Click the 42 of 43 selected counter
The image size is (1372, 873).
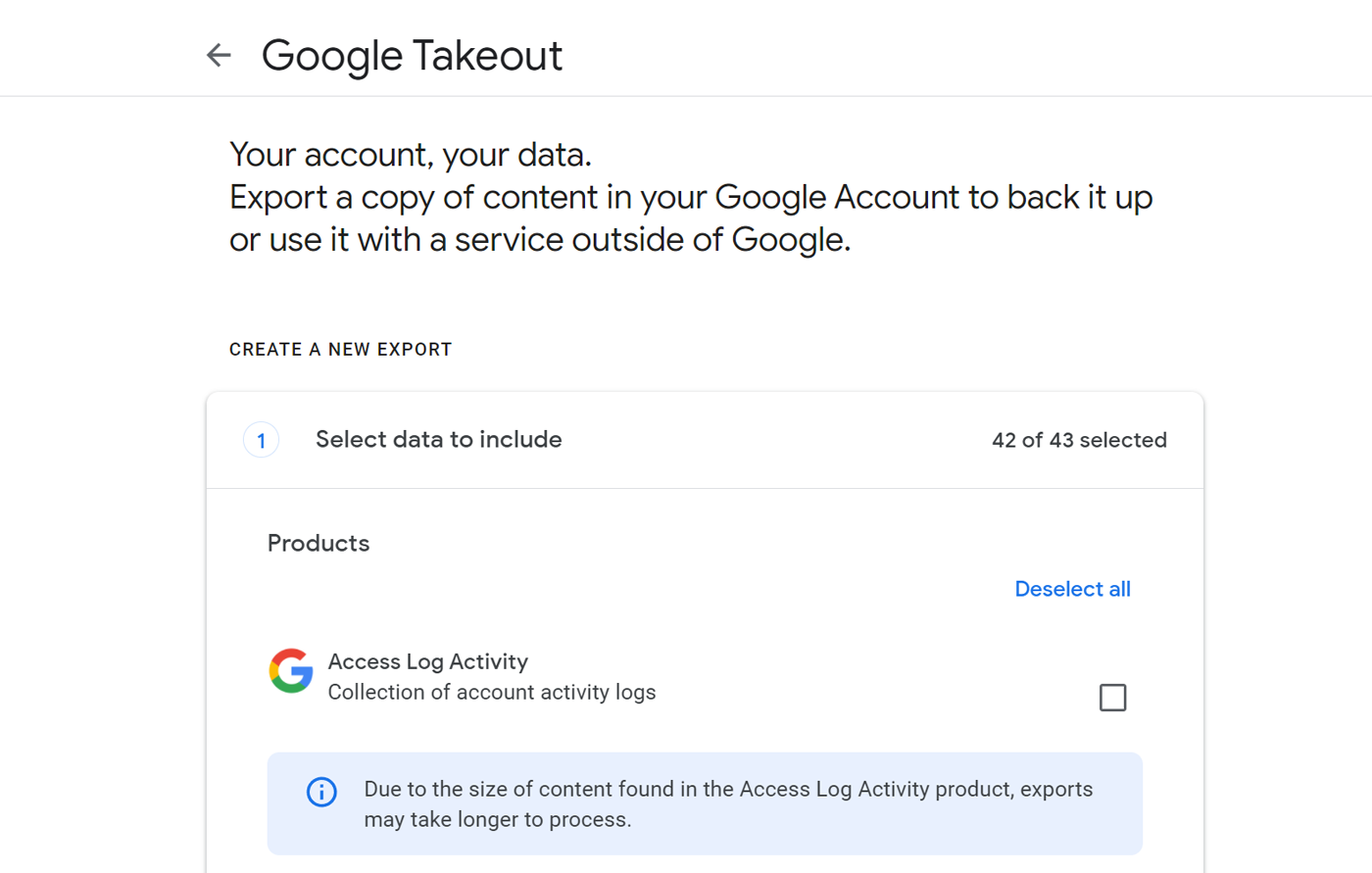(x=1078, y=440)
